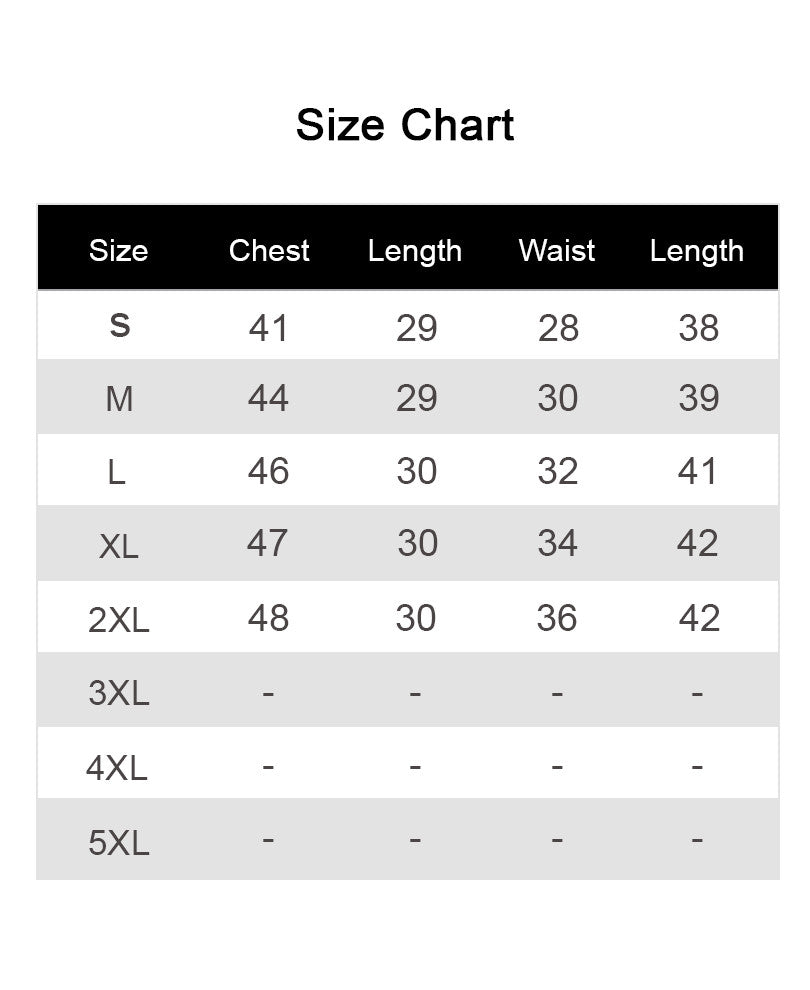Select the S size row label
The height and width of the screenshot is (990, 810).
coord(119,326)
